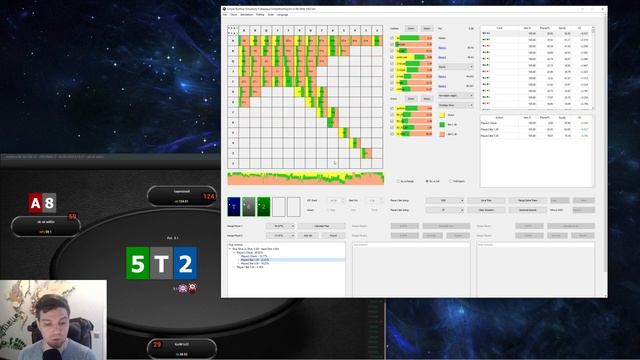The image size is (640, 360).
Task: Expand the Player1 Bet 2.20 tree node
Action: pyautogui.click(x=234, y=267)
